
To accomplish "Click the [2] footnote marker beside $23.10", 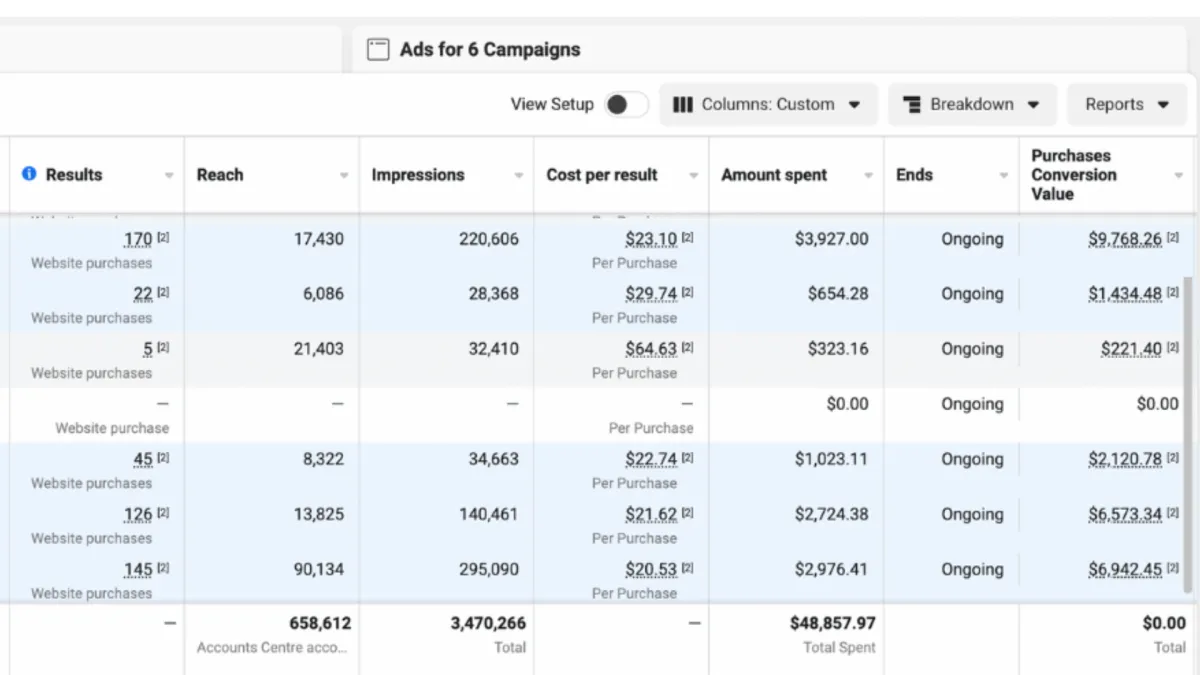I will coord(688,237).
